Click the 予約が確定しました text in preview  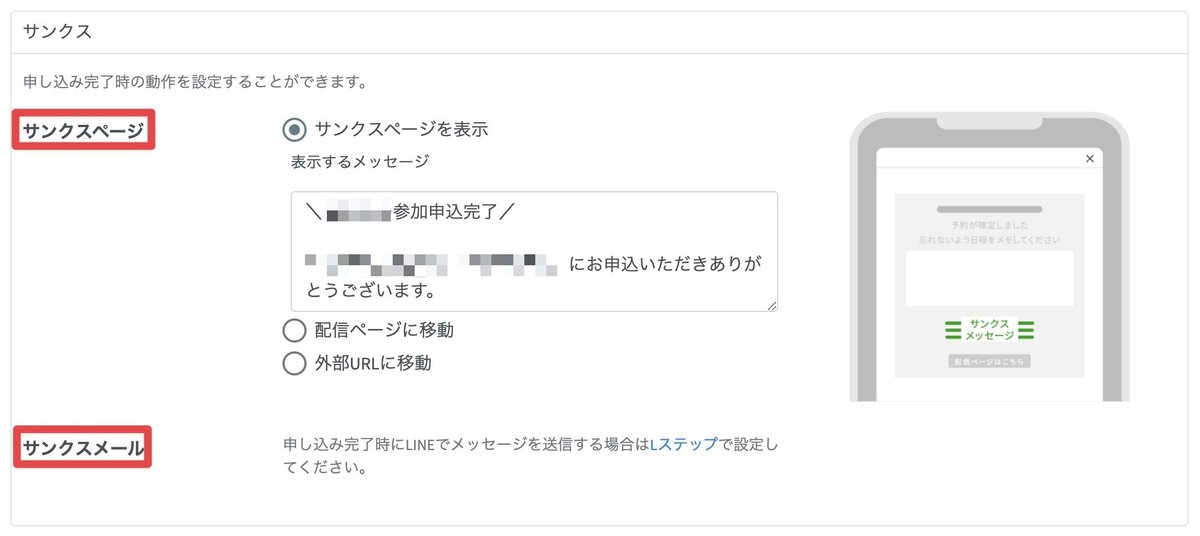[989, 227]
